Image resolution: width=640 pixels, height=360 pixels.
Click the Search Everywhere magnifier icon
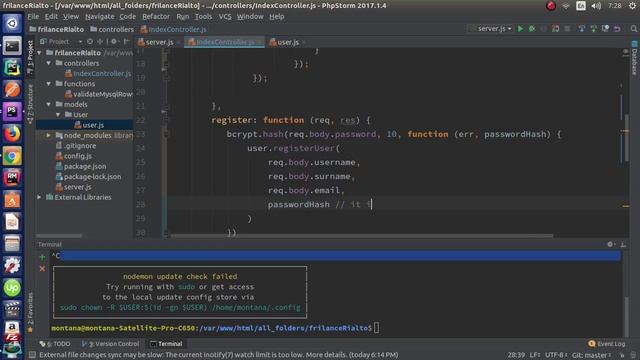[x=633, y=29]
